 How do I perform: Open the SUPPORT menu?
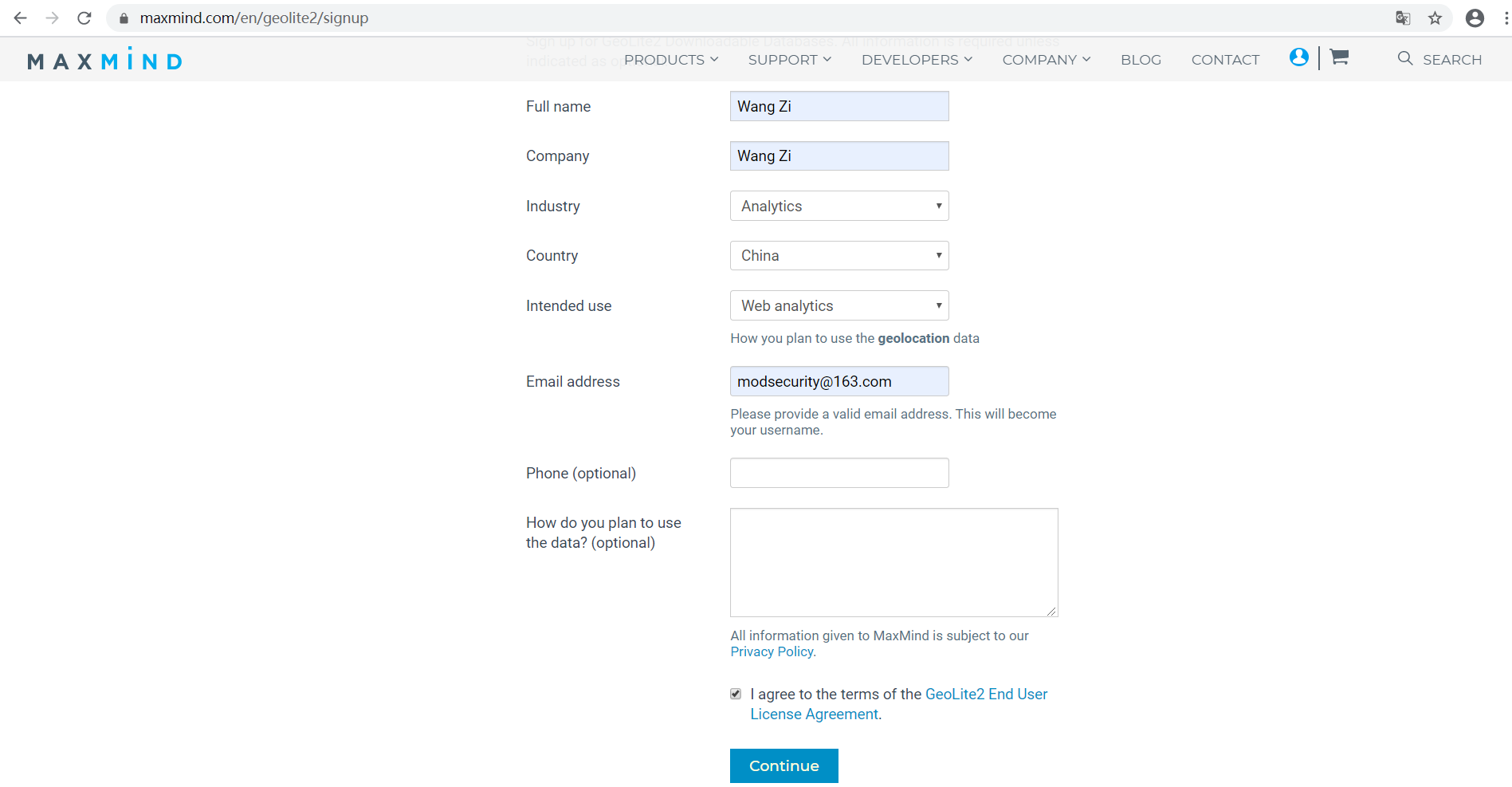click(x=790, y=60)
